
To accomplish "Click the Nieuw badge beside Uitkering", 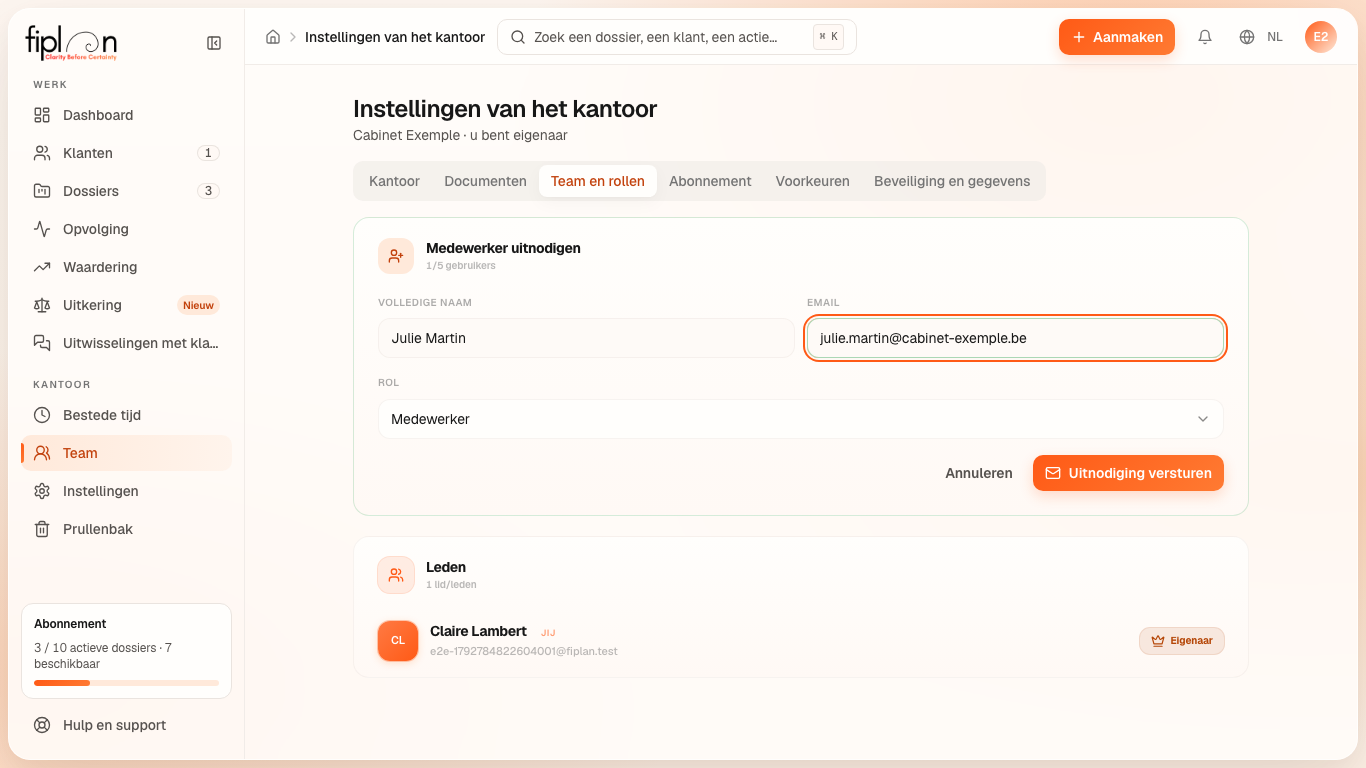I will pos(198,305).
